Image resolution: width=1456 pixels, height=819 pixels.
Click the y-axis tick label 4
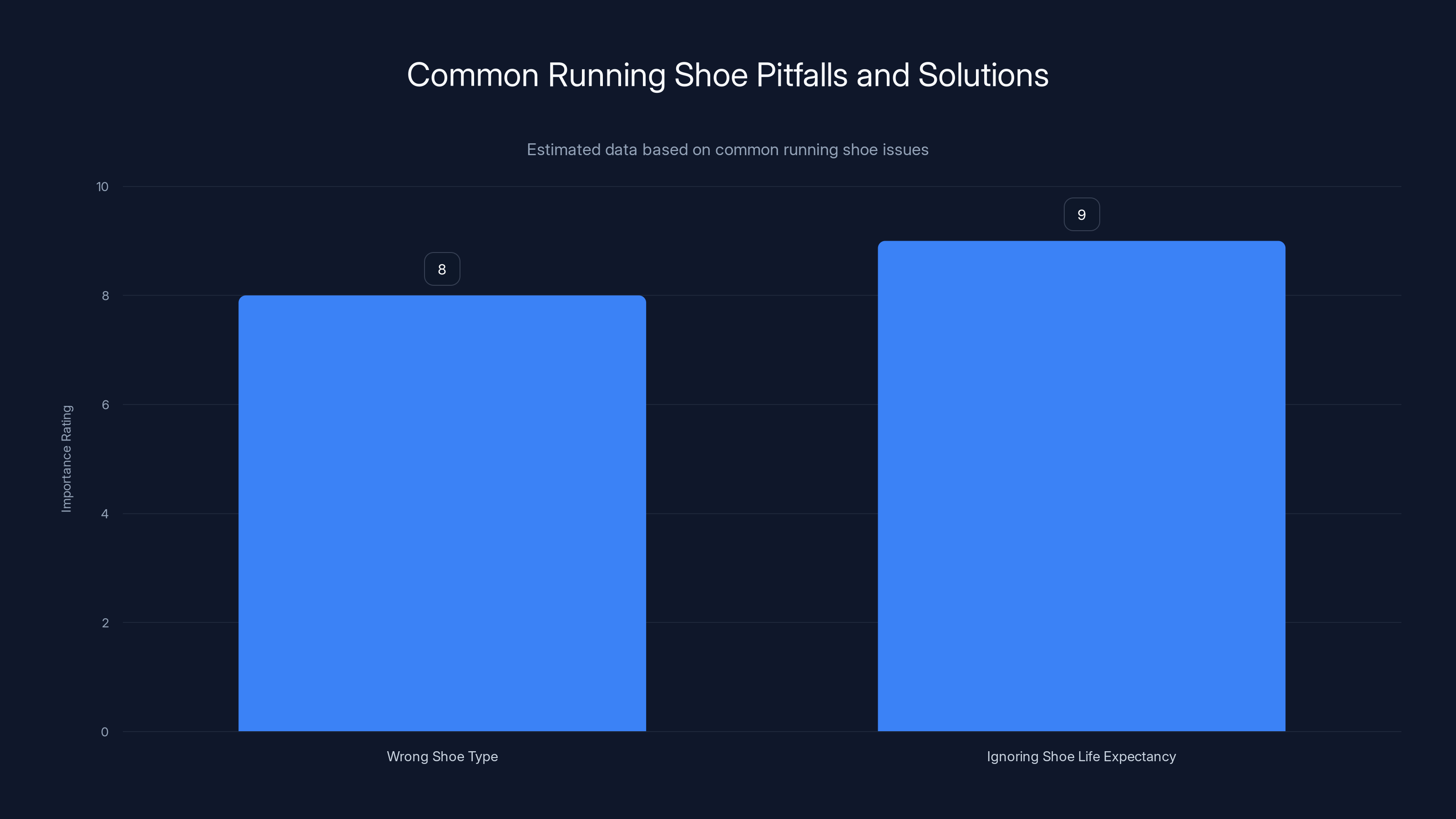pos(105,514)
